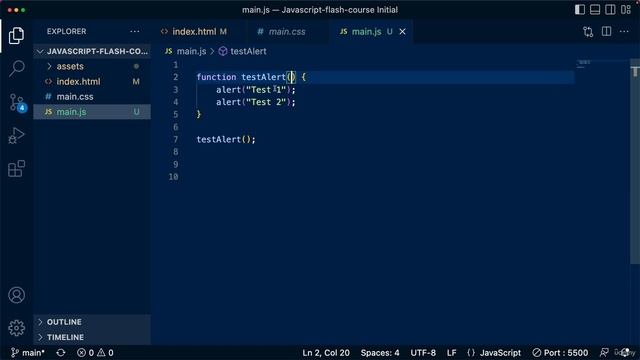Open changes compare icon in editor toolbar
The height and width of the screenshot is (360, 640).
coord(588,31)
